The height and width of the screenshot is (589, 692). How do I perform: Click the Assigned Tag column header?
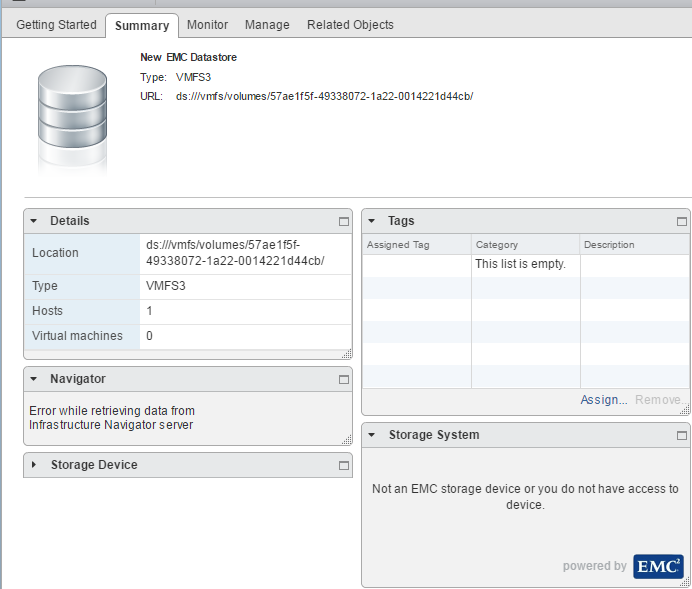(416, 244)
